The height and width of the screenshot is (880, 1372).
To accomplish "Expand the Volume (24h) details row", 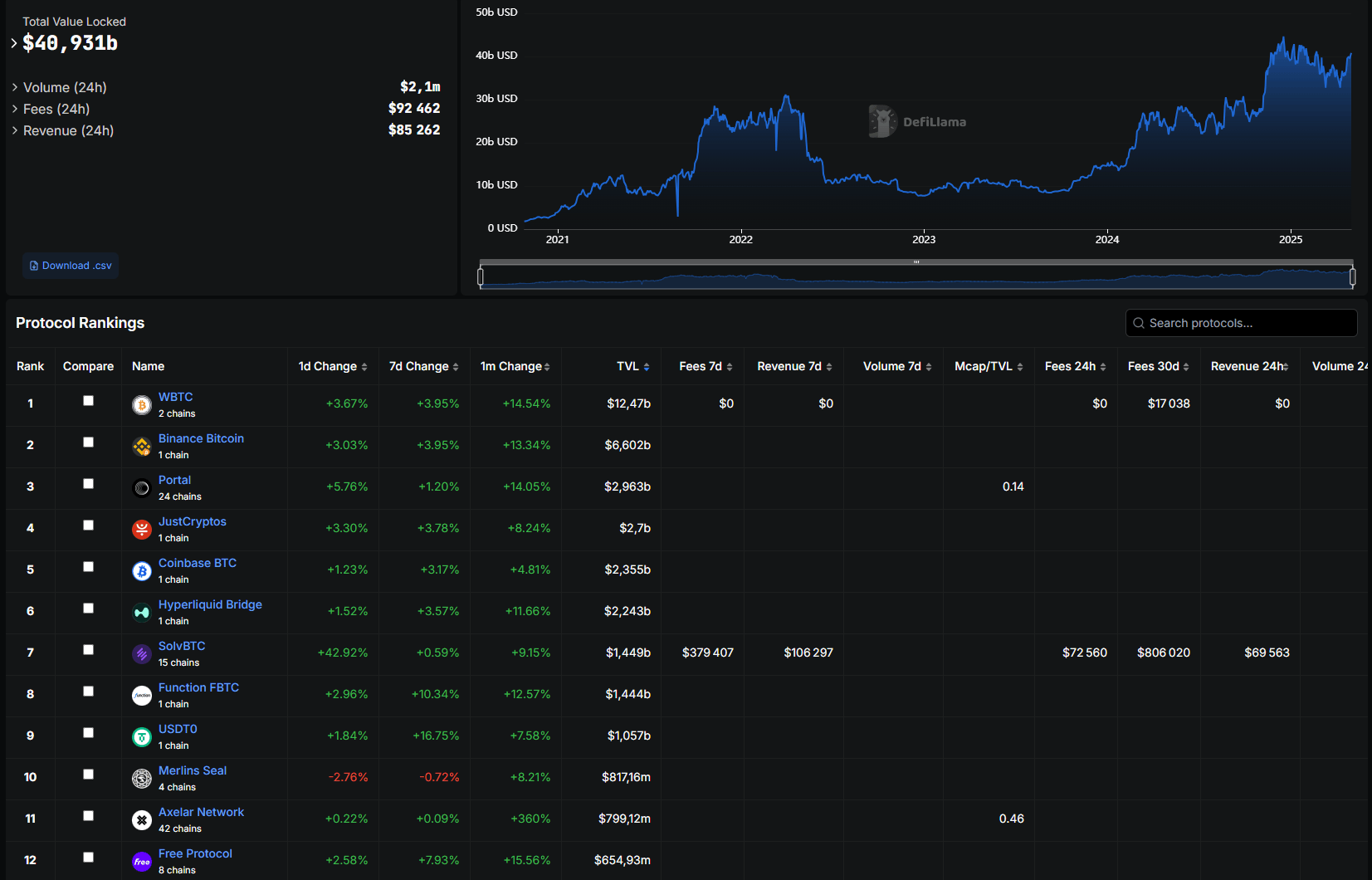I will point(15,87).
